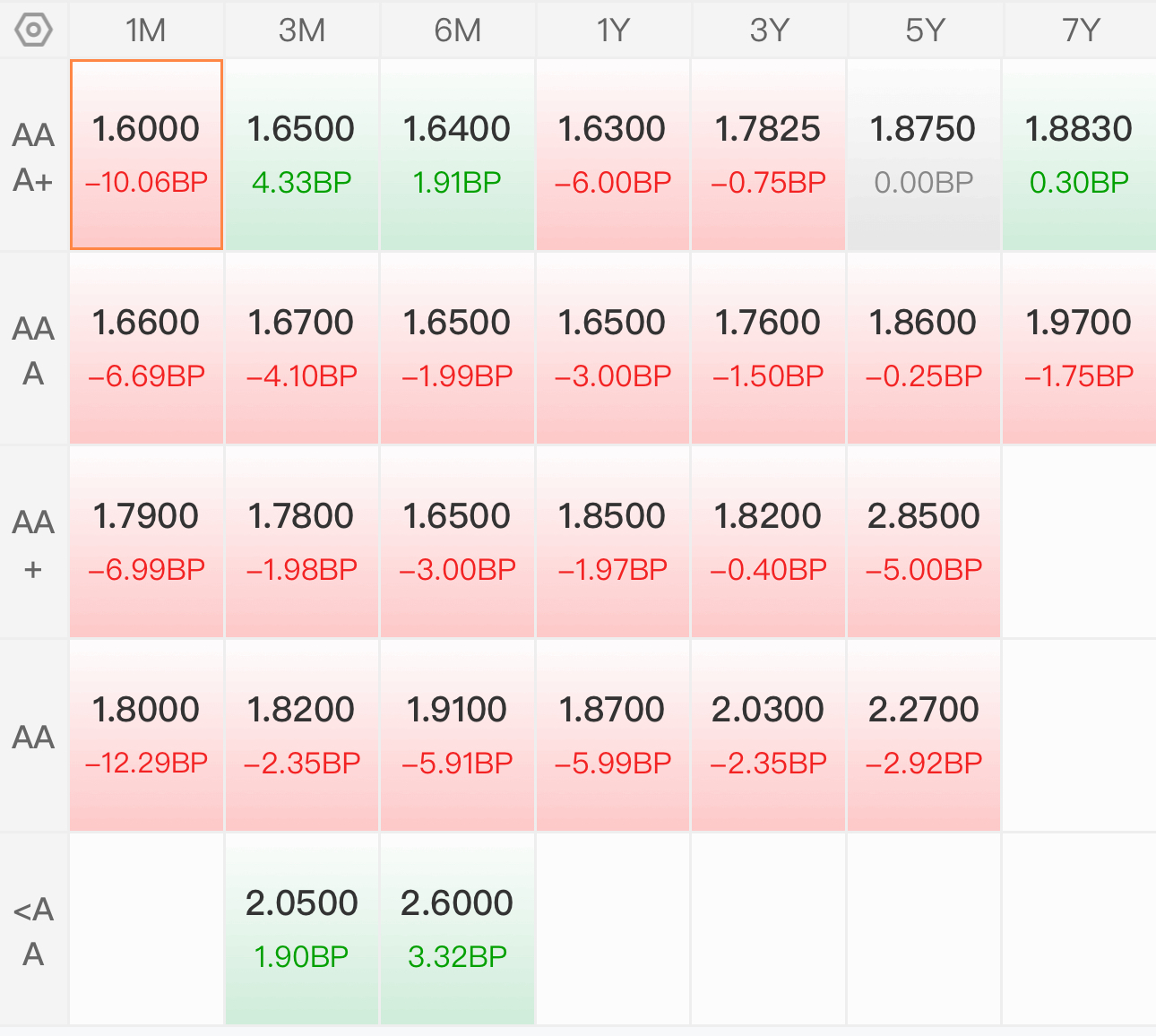Open the <AA 3M cell 2.0500
The image size is (1156, 1036).
pos(301,929)
